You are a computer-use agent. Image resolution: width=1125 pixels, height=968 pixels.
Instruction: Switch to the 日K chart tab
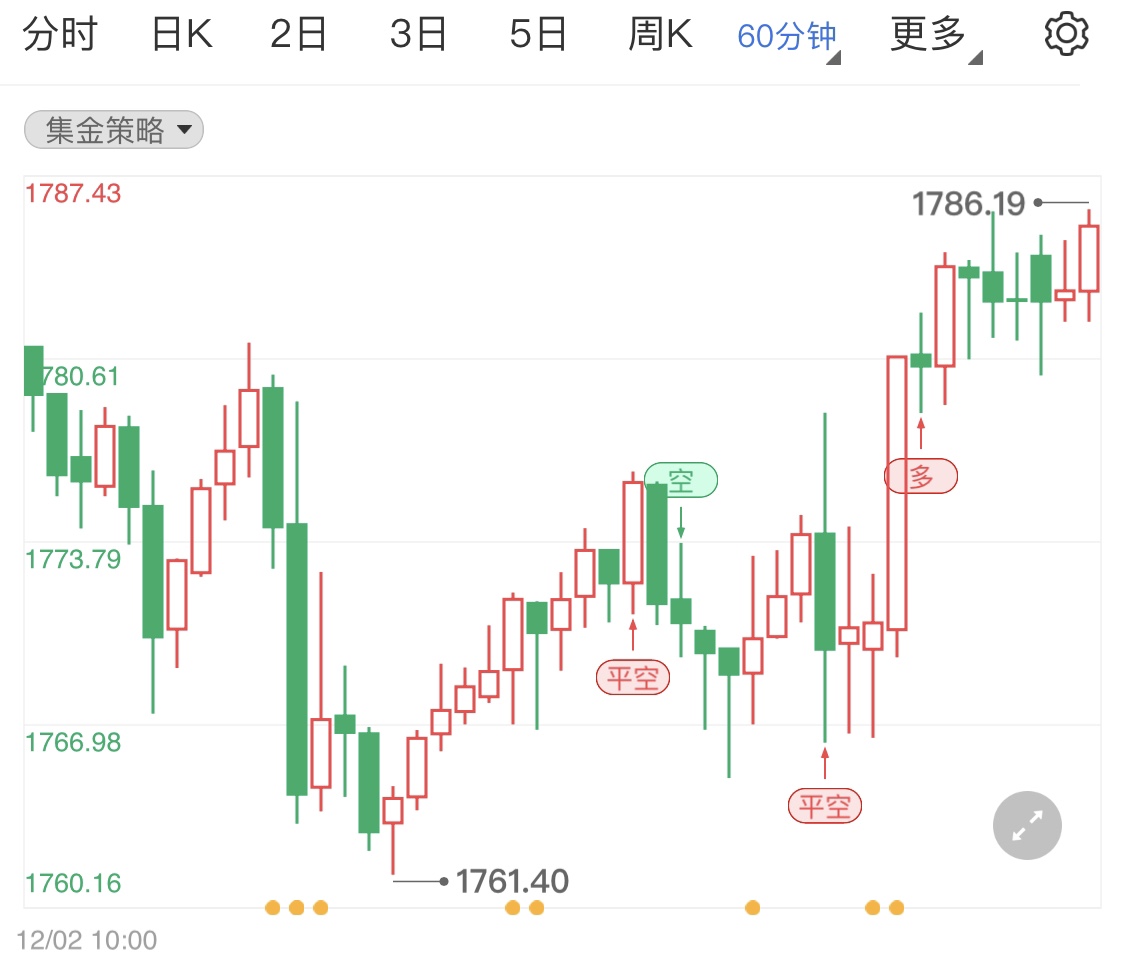coord(180,31)
